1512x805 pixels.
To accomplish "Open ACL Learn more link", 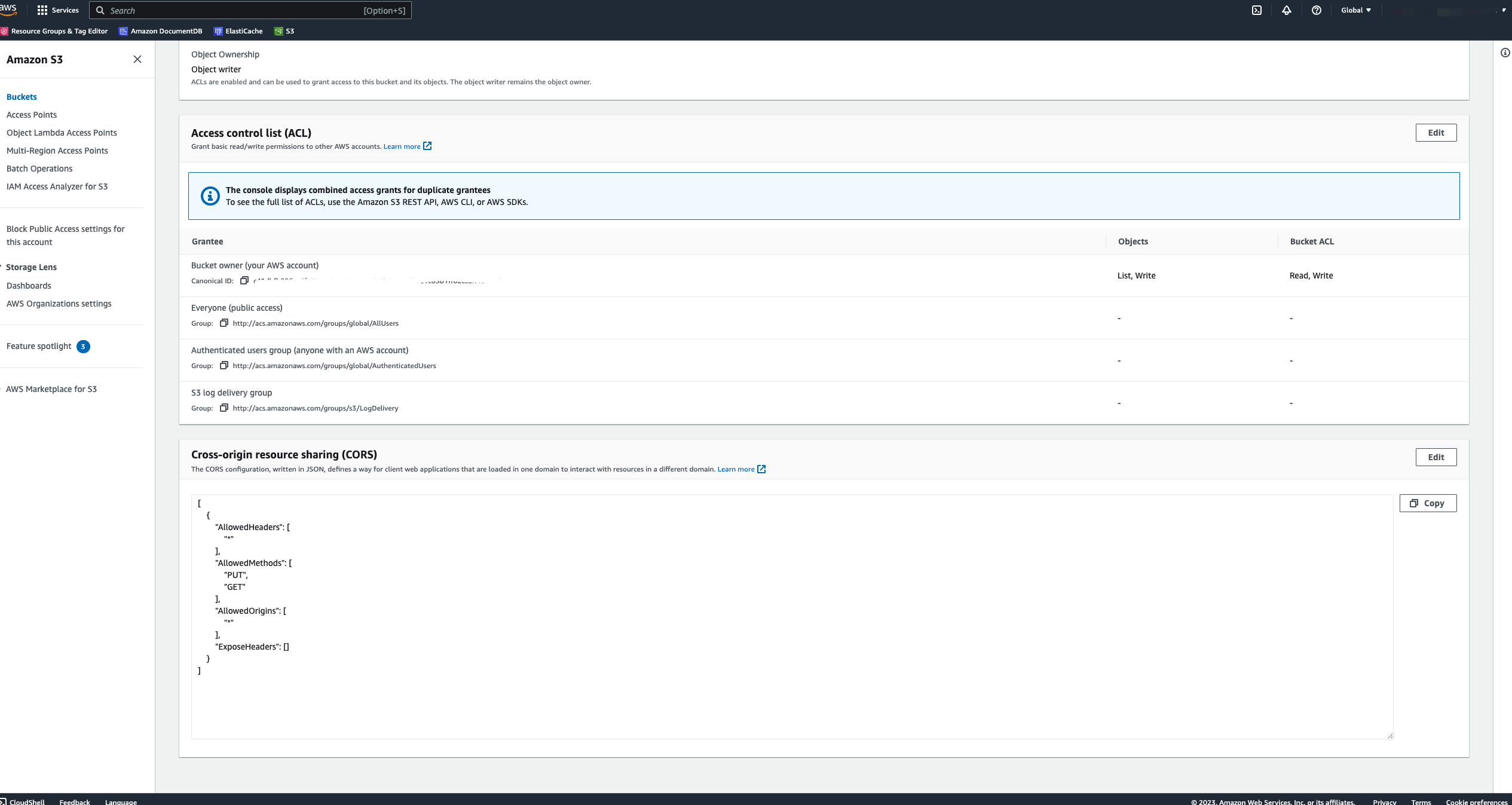I will point(402,146).
